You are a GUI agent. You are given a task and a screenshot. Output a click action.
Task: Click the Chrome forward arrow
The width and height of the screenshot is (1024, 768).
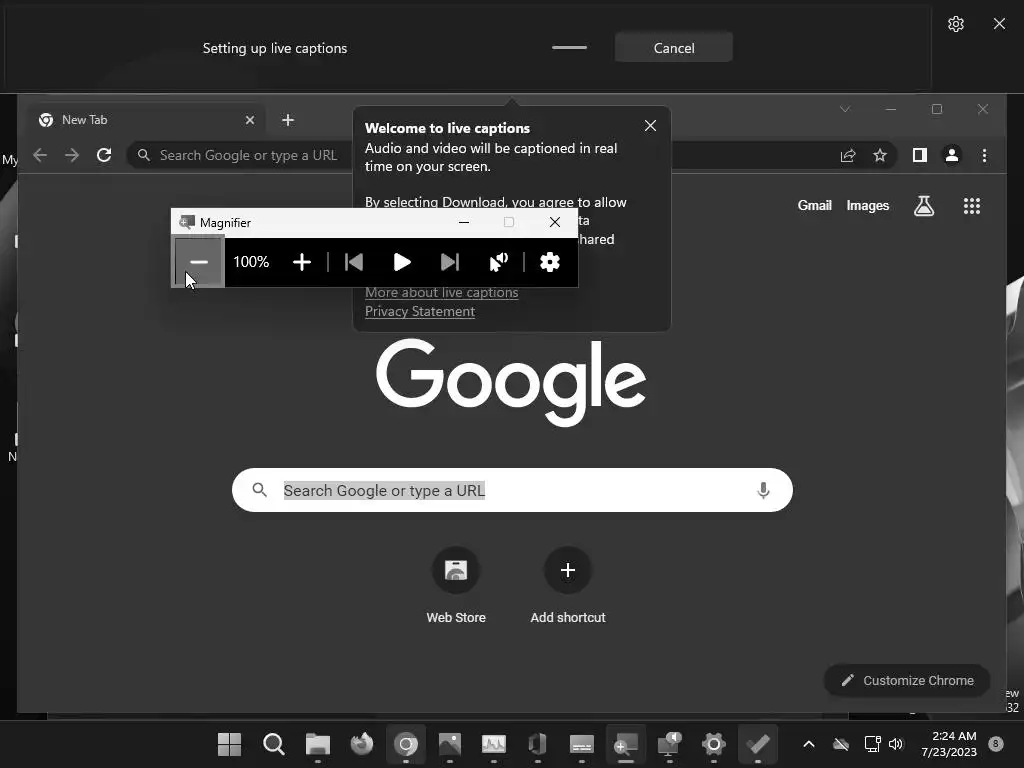coord(72,155)
